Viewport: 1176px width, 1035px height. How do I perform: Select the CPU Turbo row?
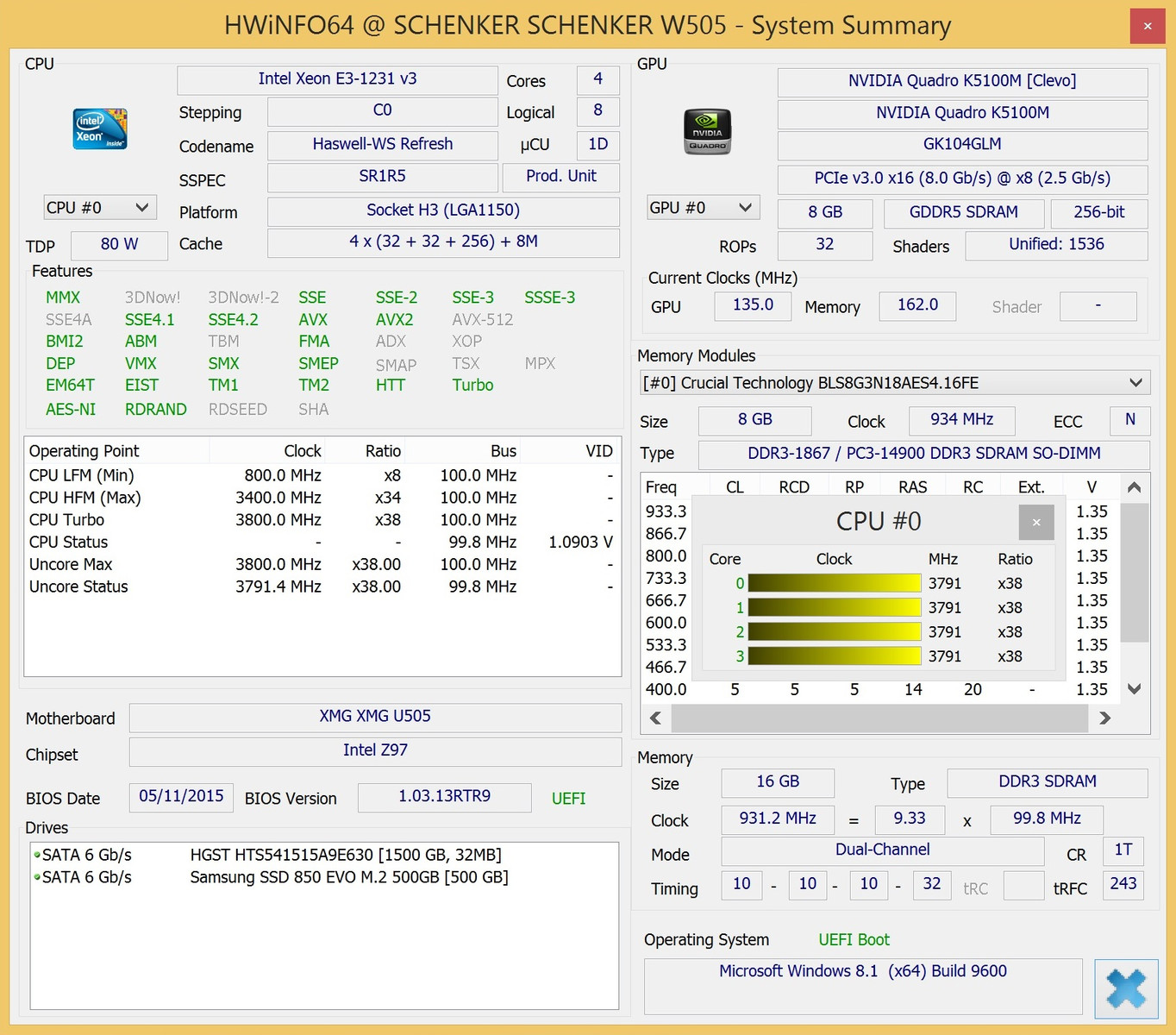tap(322, 520)
